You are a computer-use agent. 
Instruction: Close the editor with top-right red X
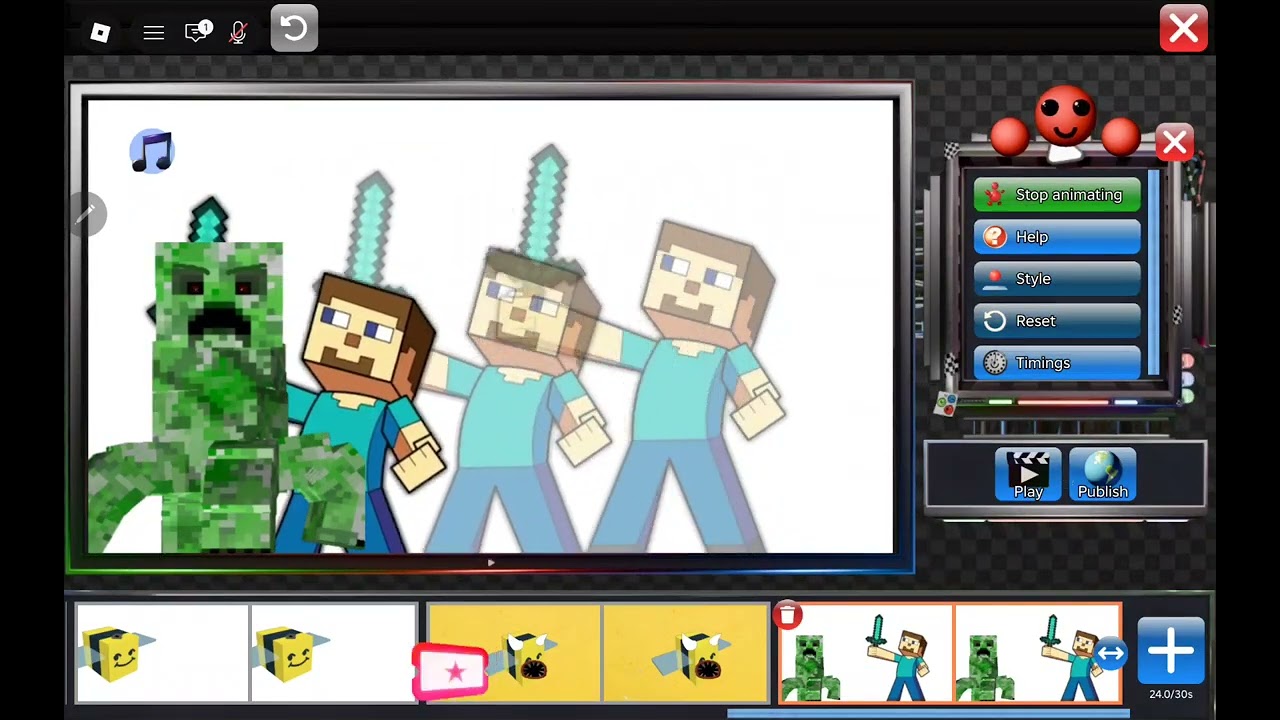coord(1184,29)
